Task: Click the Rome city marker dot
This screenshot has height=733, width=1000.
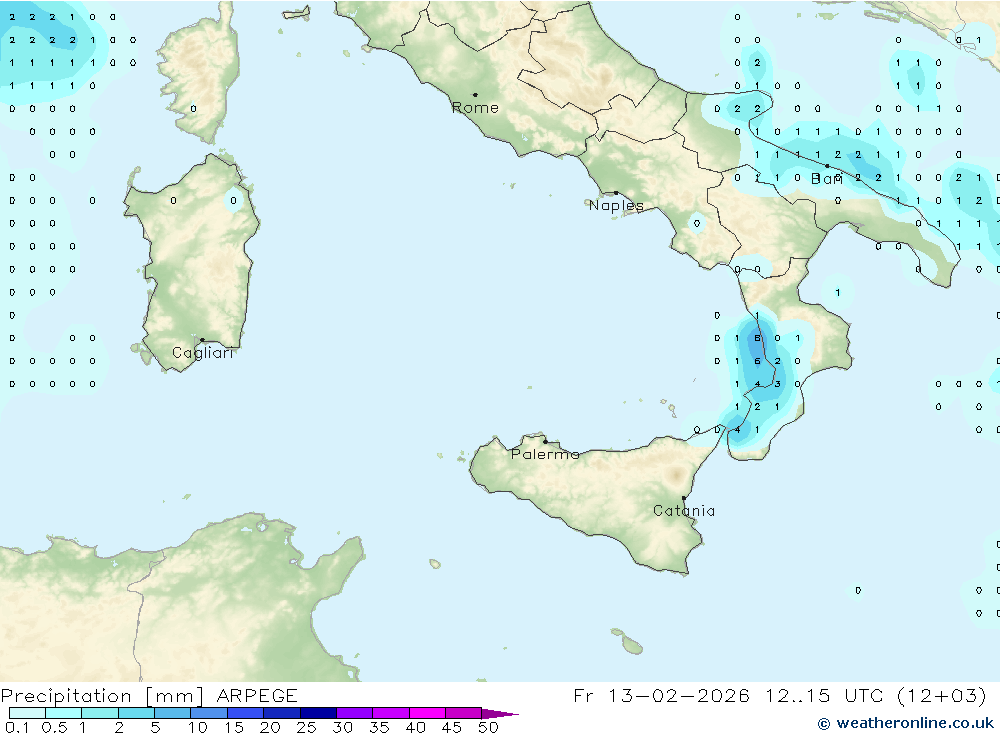Action: [x=475, y=95]
